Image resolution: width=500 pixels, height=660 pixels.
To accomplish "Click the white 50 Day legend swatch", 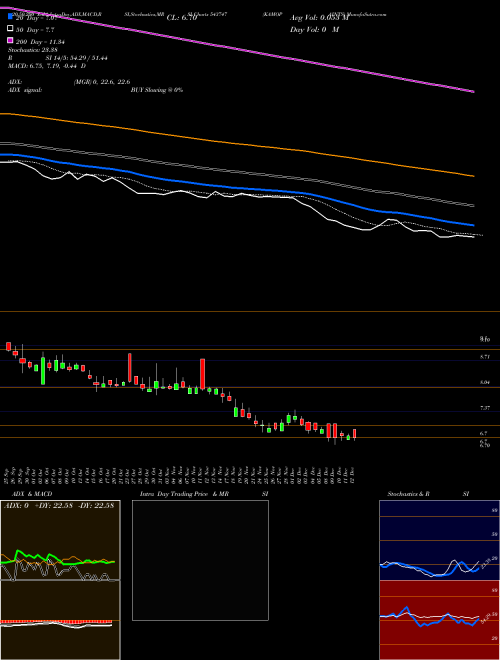I will pyautogui.click(x=10, y=29).
